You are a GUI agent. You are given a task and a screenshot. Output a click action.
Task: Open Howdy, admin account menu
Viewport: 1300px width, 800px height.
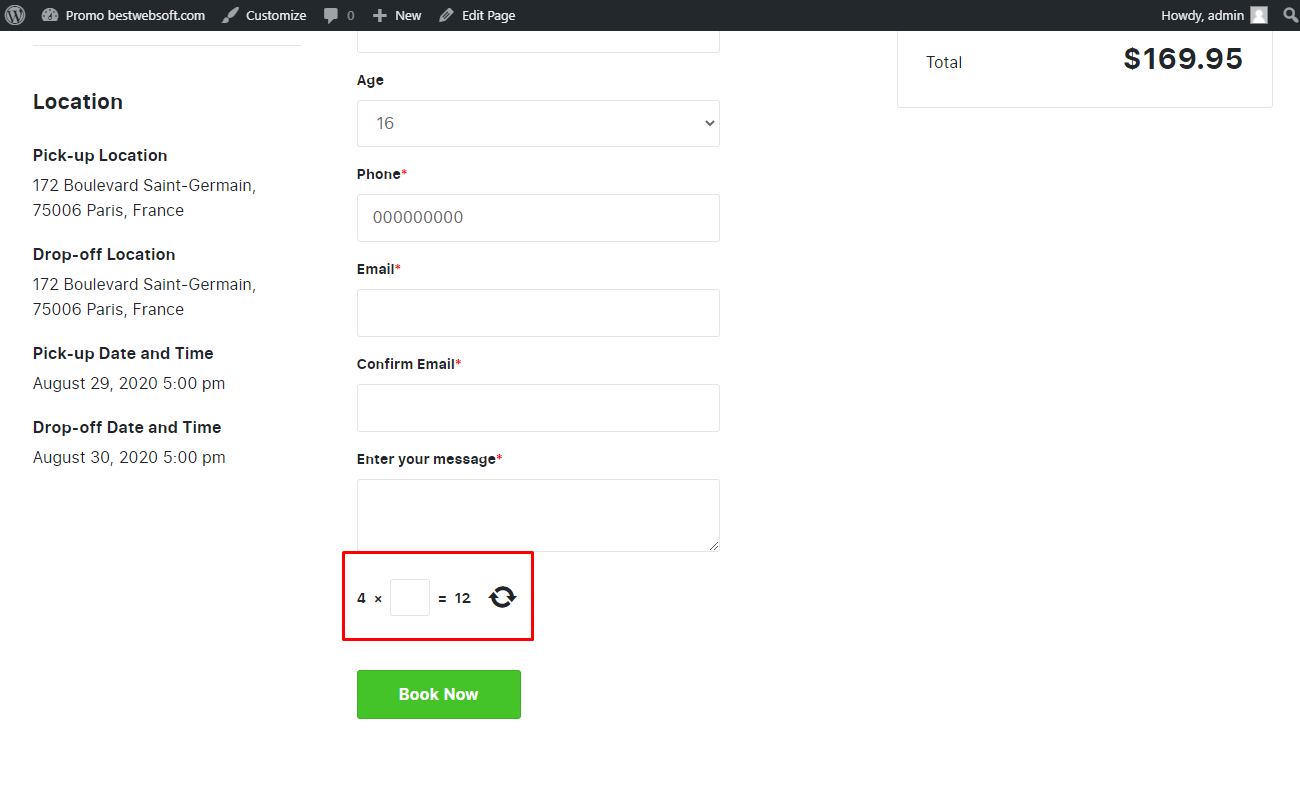click(1214, 15)
